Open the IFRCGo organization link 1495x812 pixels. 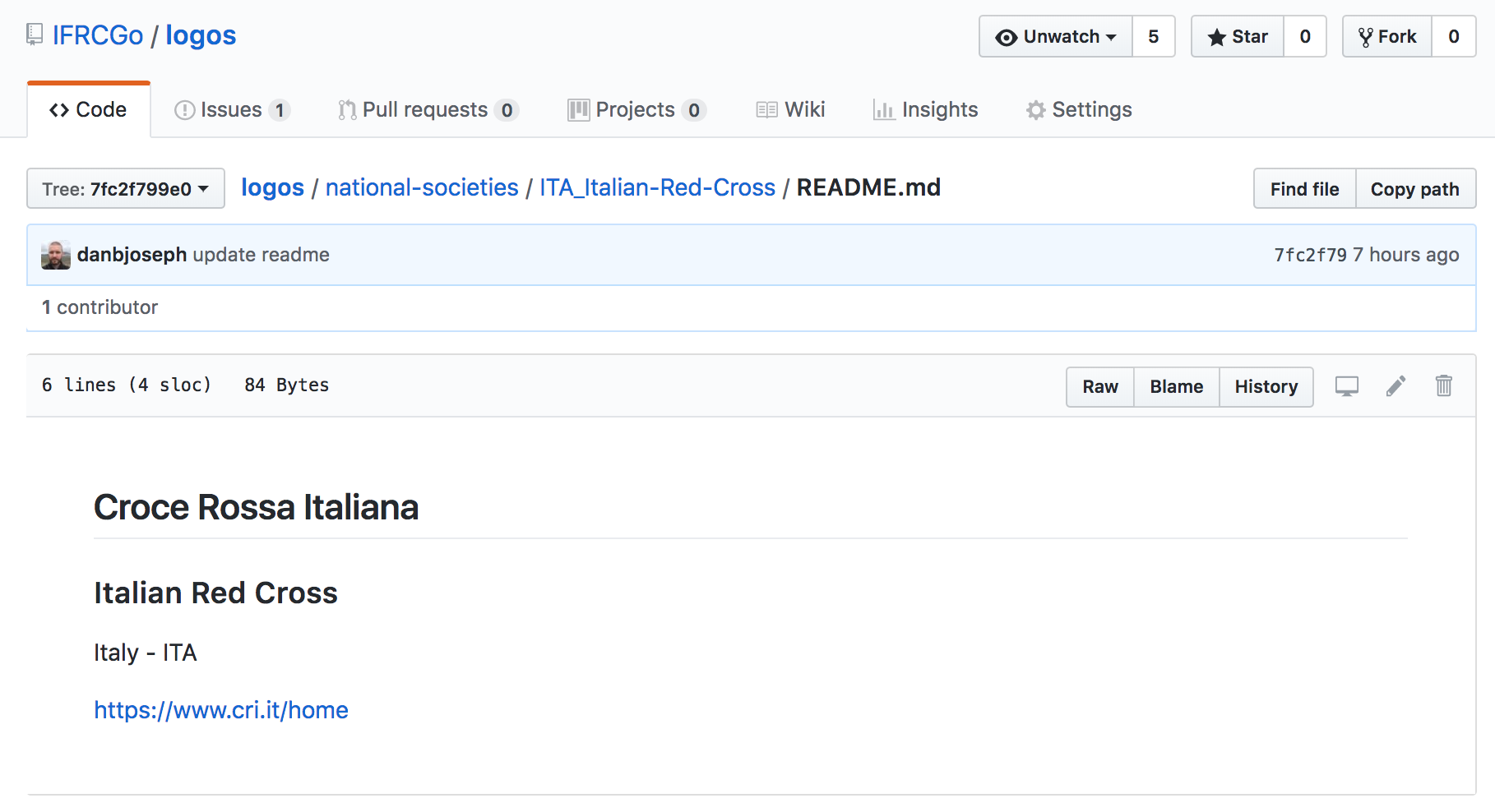click(98, 35)
